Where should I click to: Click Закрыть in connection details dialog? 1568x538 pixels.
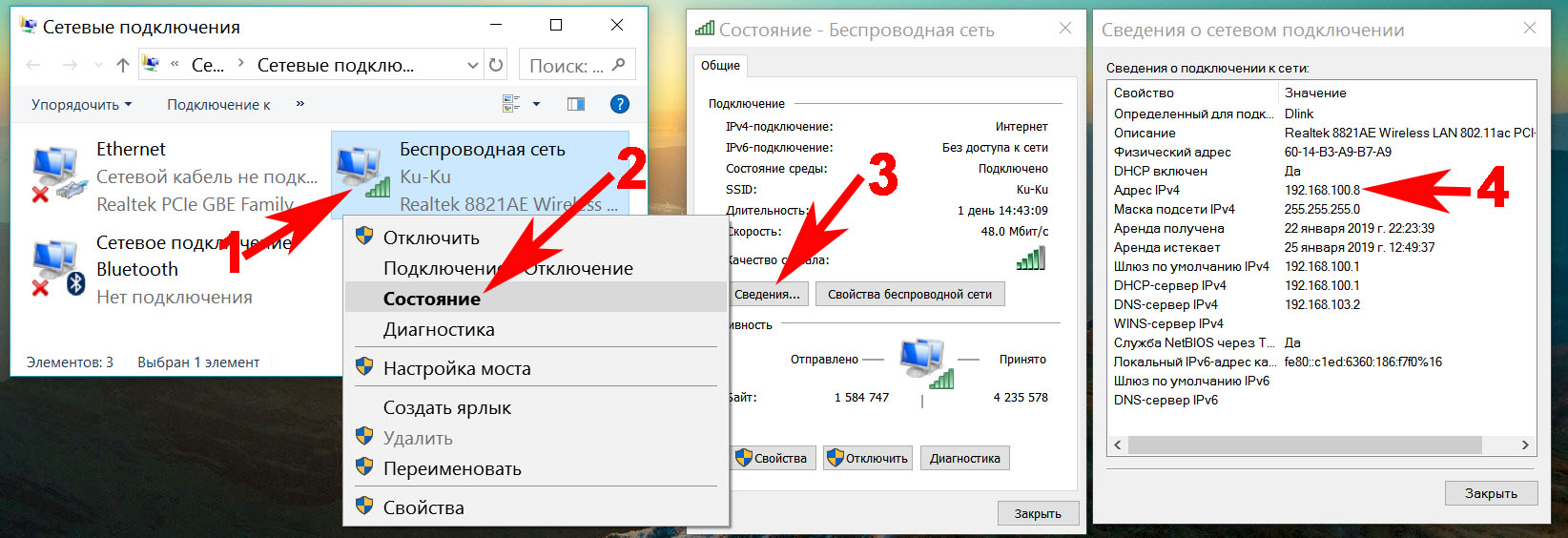1491,493
